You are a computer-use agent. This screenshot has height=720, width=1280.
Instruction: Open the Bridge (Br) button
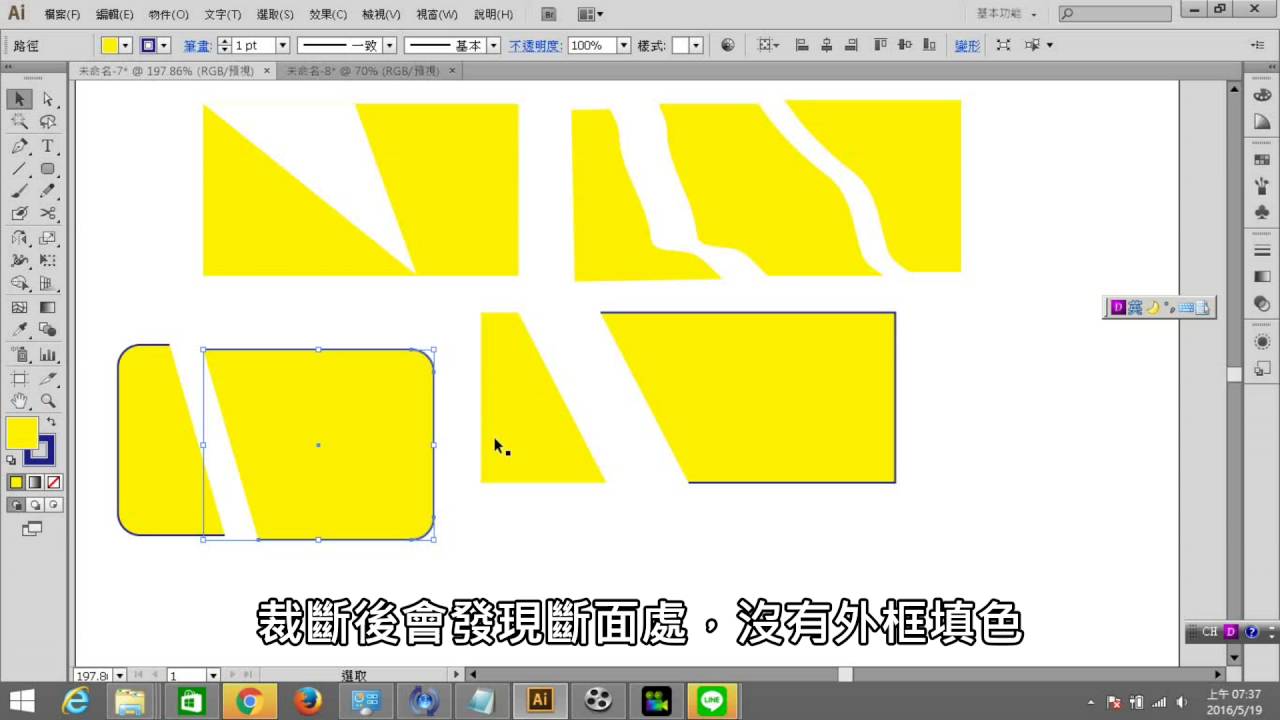549,15
